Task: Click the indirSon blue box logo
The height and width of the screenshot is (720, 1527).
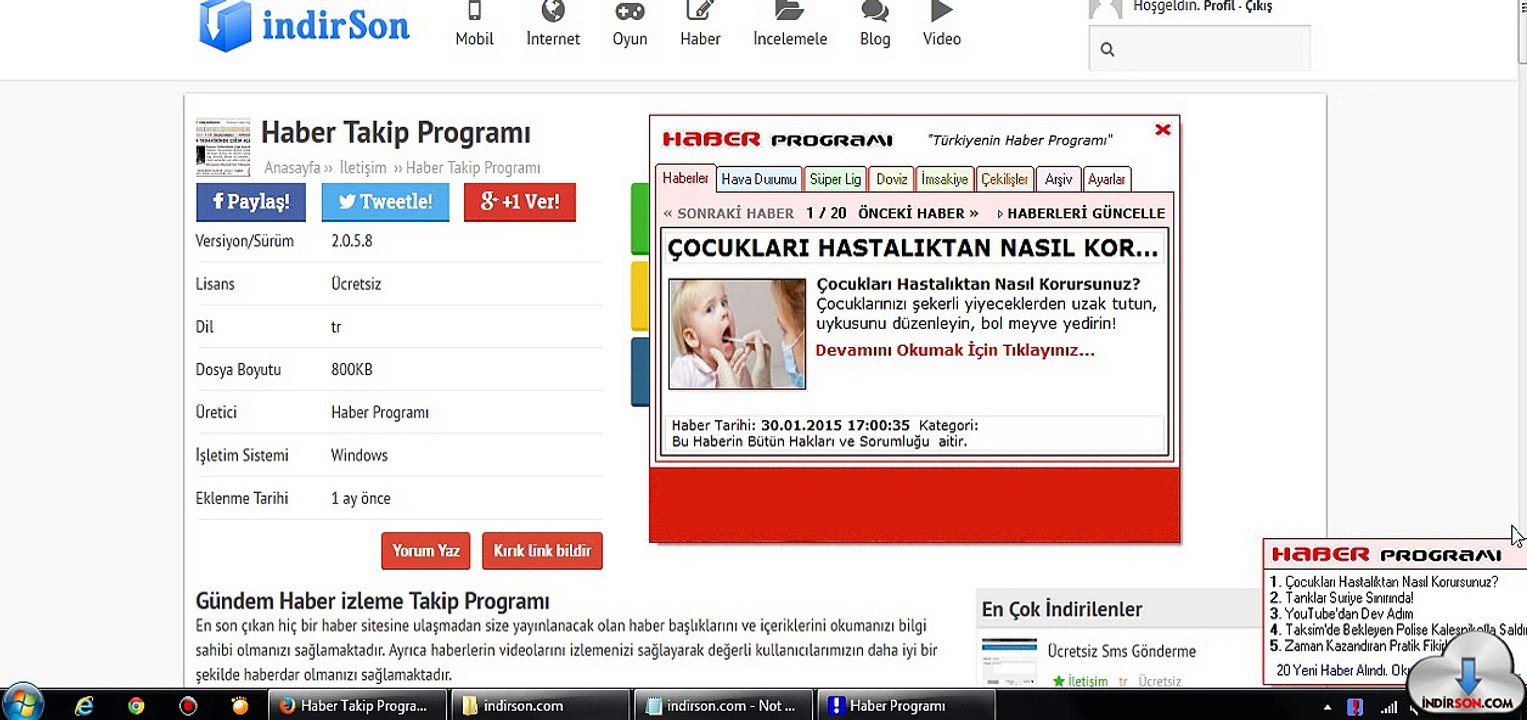Action: (x=225, y=24)
